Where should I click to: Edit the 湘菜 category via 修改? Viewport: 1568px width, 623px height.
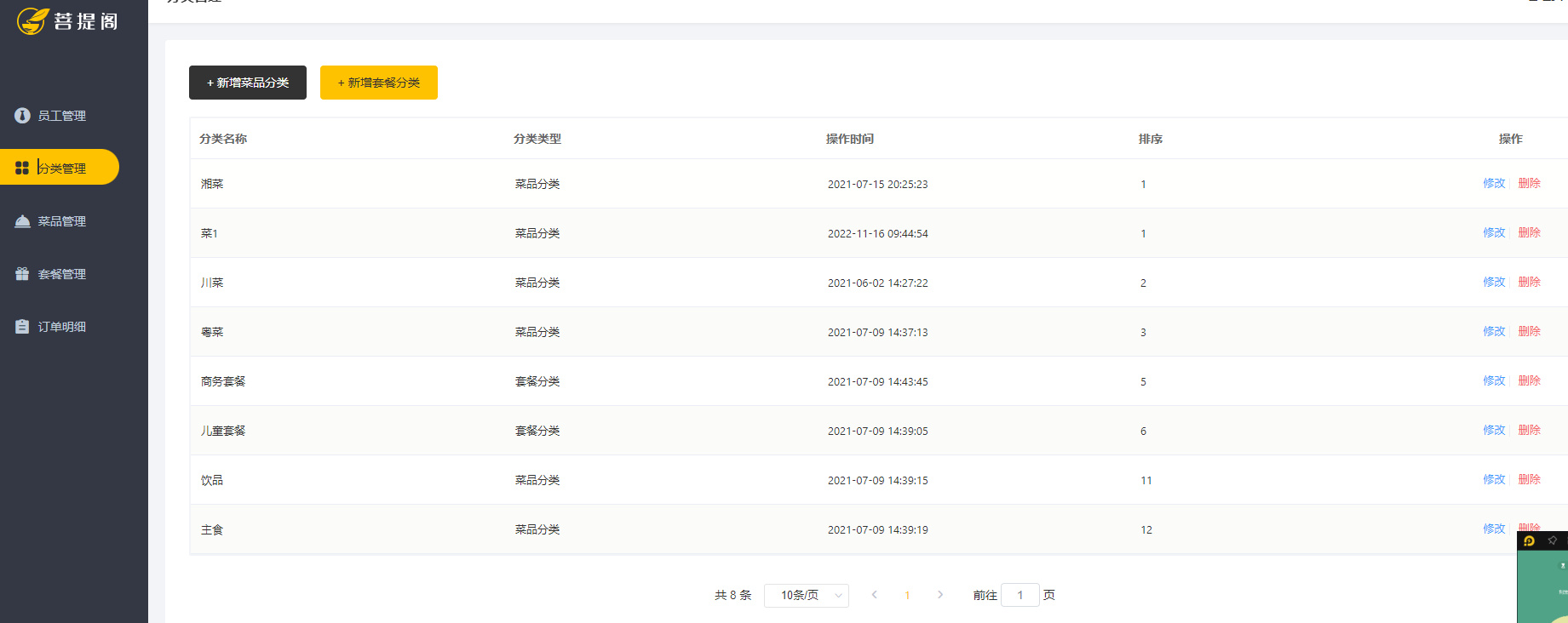[x=1494, y=183]
